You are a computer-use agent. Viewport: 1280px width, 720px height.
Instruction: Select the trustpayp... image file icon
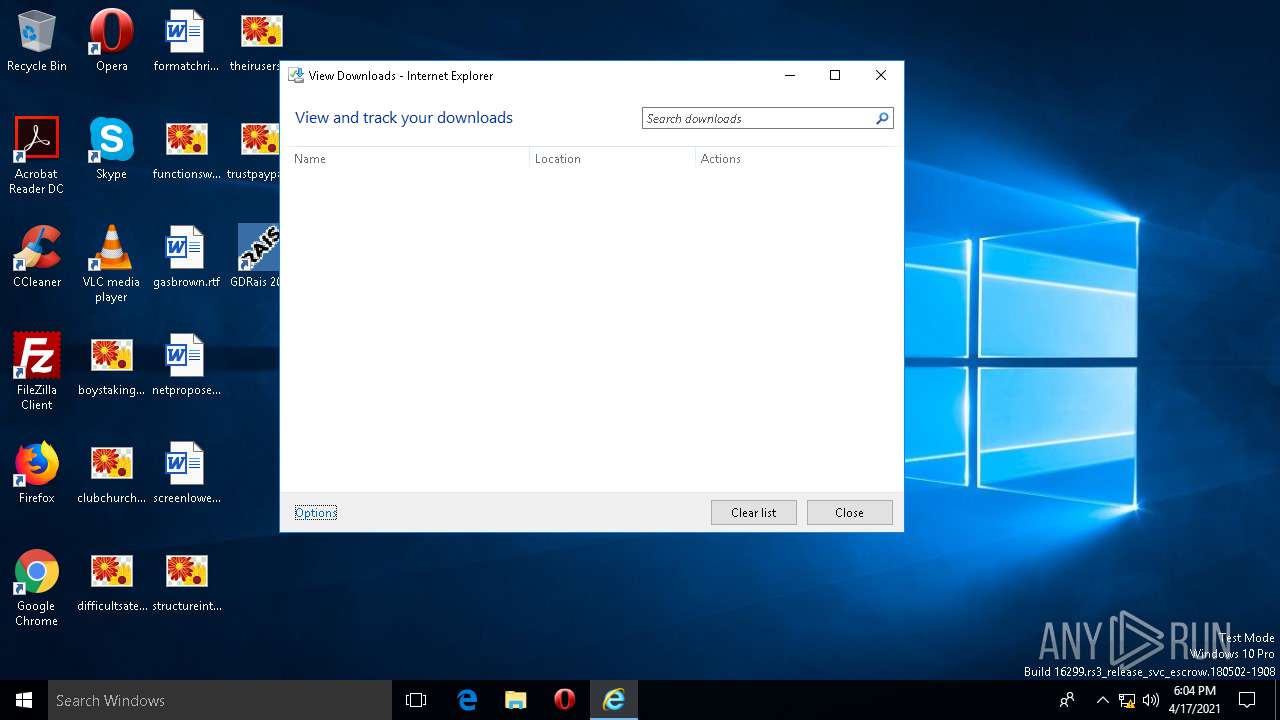(x=254, y=149)
